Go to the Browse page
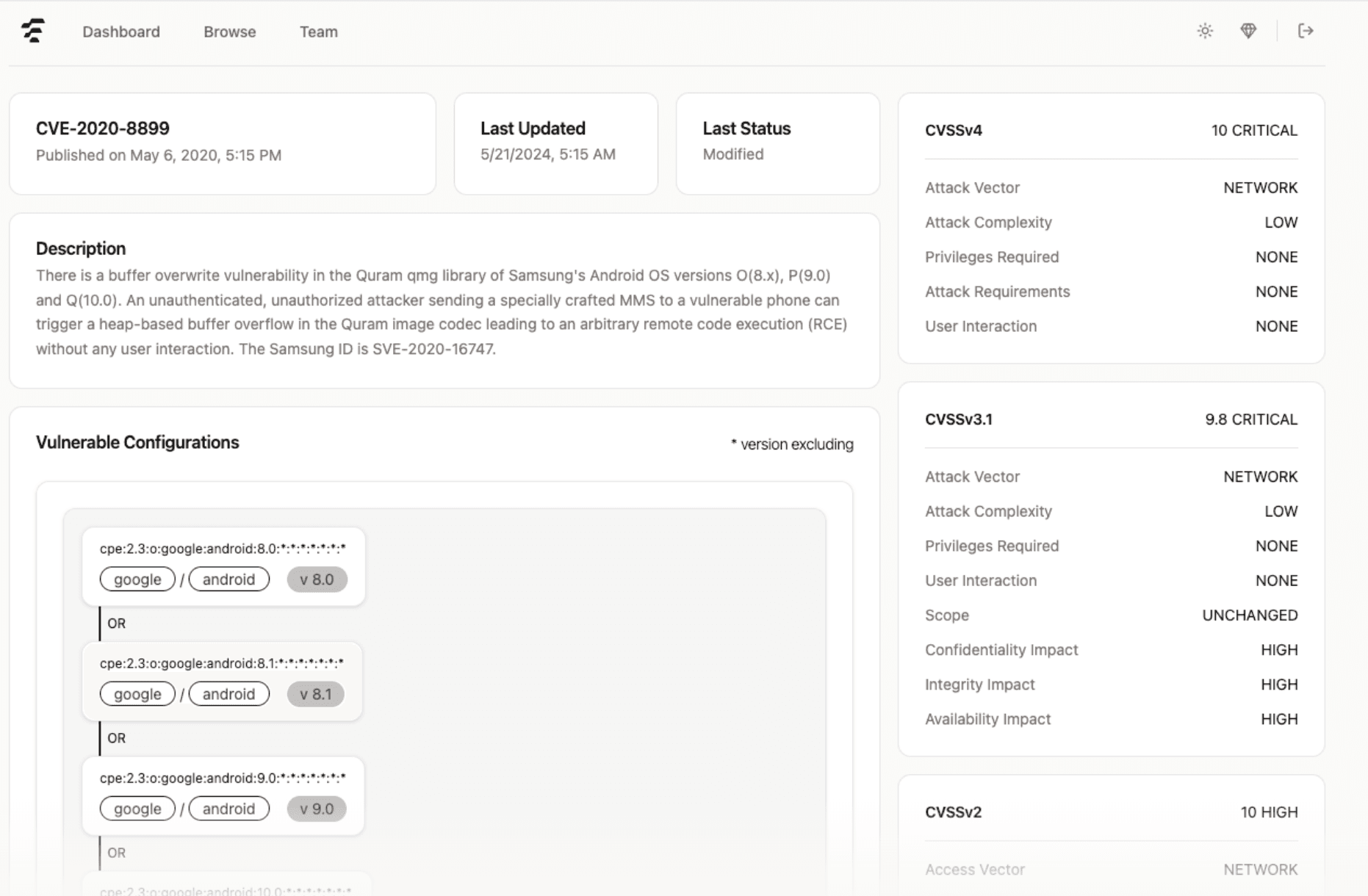 click(229, 32)
